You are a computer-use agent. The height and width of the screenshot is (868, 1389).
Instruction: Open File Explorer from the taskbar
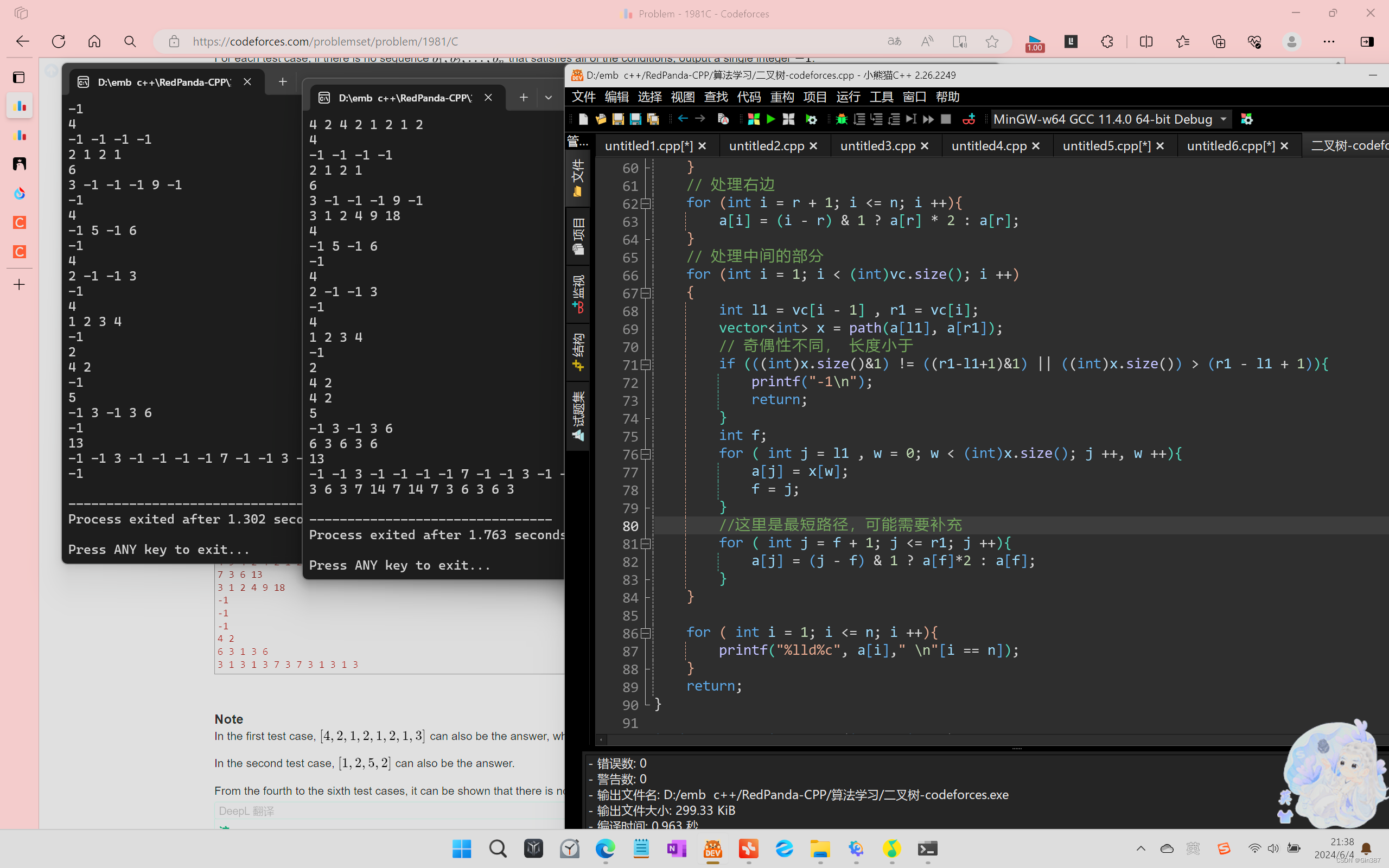pyautogui.click(x=820, y=848)
